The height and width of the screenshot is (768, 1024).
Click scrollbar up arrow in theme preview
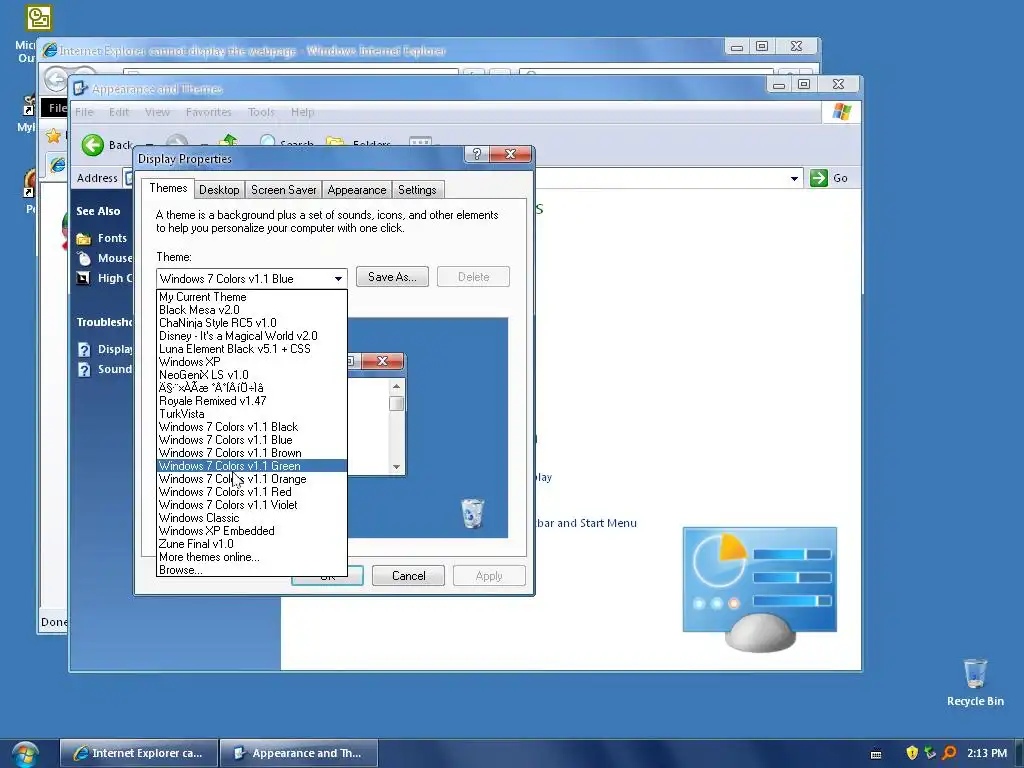[396, 387]
